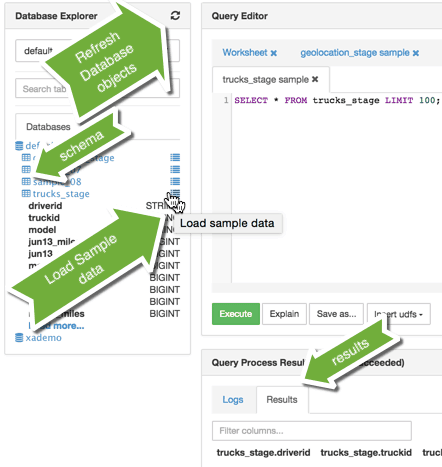Focus the Filter columns input field

tap(312, 431)
